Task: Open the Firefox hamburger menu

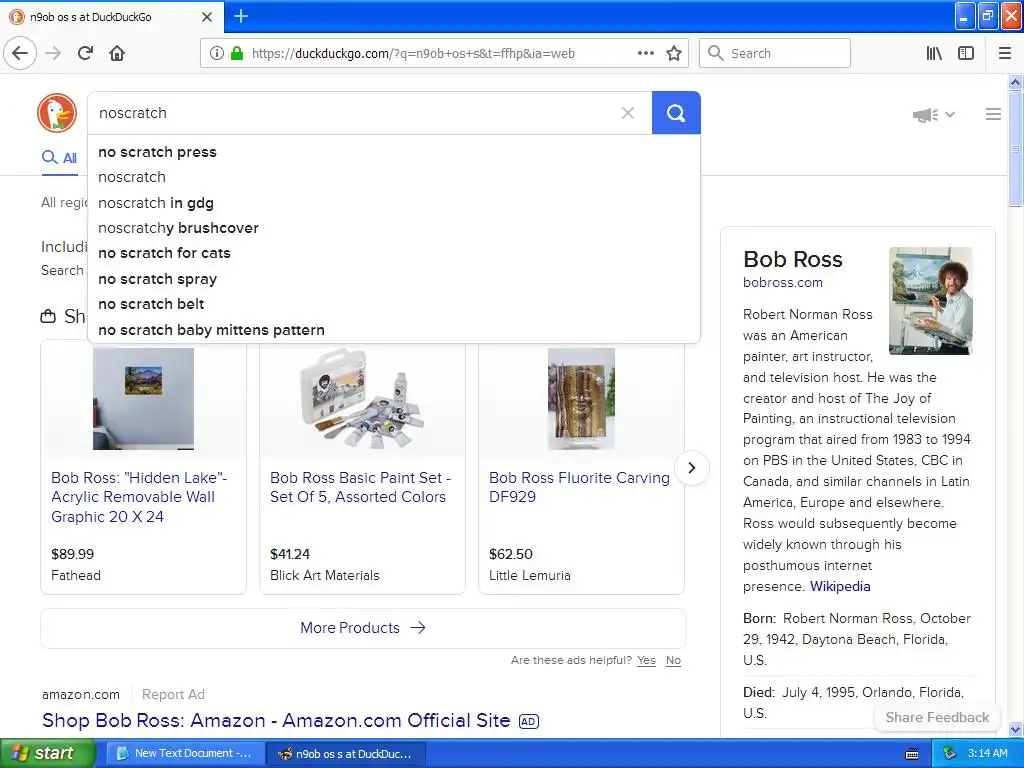Action: (1004, 54)
